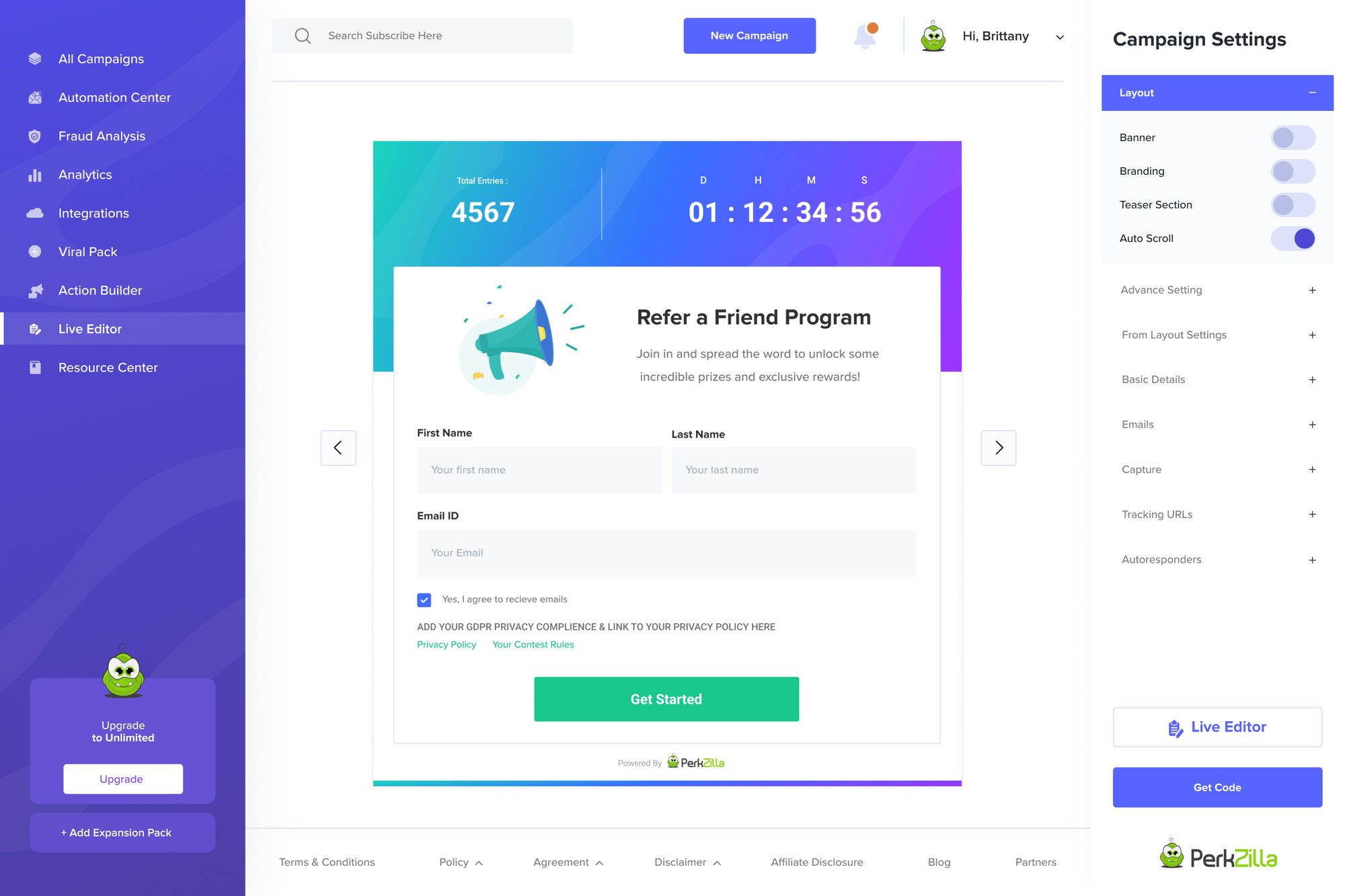Click the Automation Center sidebar icon
This screenshot has width=1345, height=896.
tap(34, 97)
